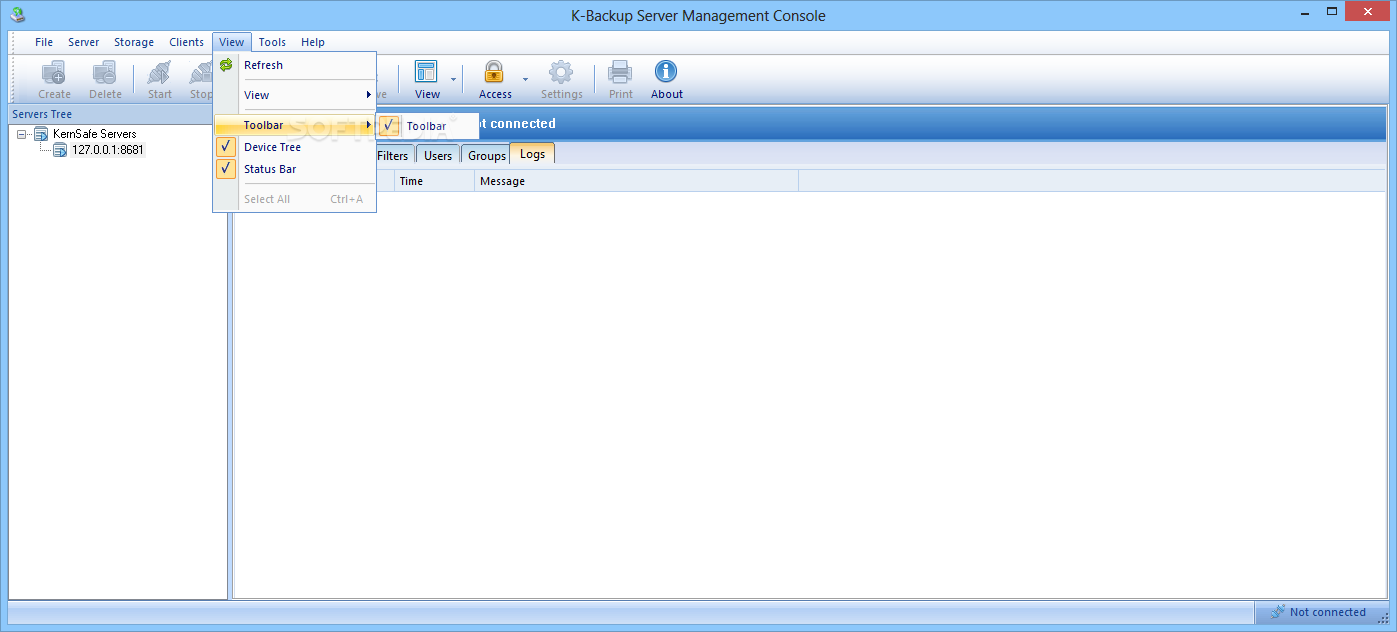The image size is (1397, 632).
Task: Sort logs by the Time column header
Action: (x=434, y=181)
